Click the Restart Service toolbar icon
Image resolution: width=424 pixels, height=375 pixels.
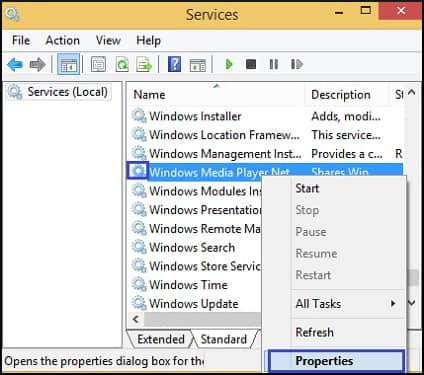click(296, 64)
